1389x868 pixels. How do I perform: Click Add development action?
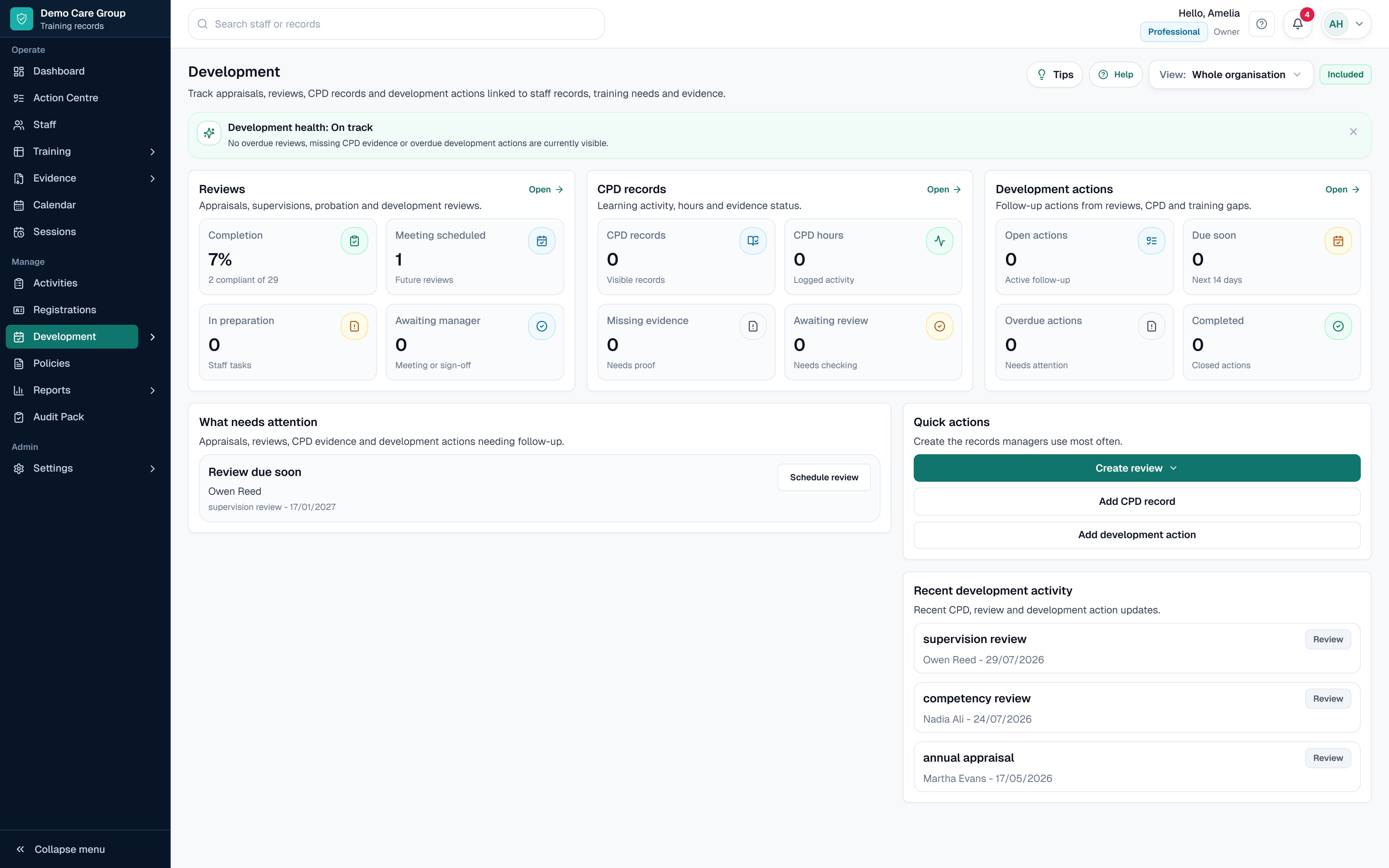[x=1137, y=535]
